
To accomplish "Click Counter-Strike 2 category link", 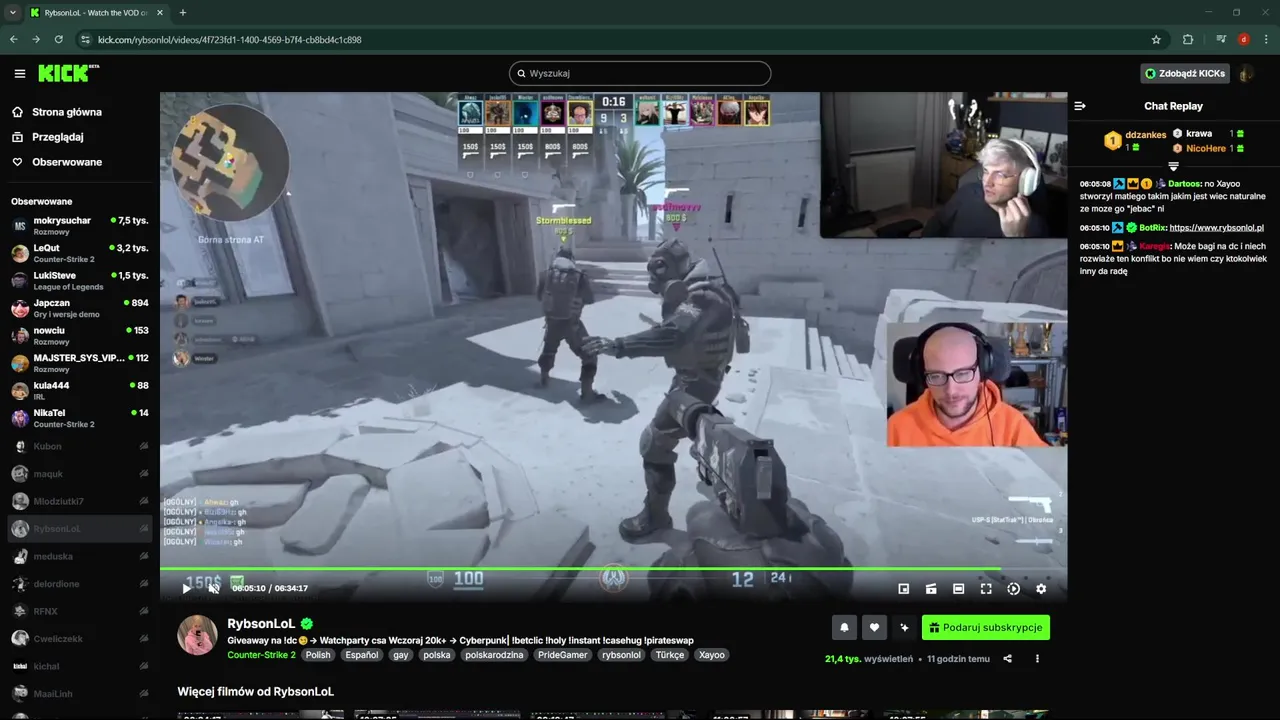I will [x=261, y=655].
